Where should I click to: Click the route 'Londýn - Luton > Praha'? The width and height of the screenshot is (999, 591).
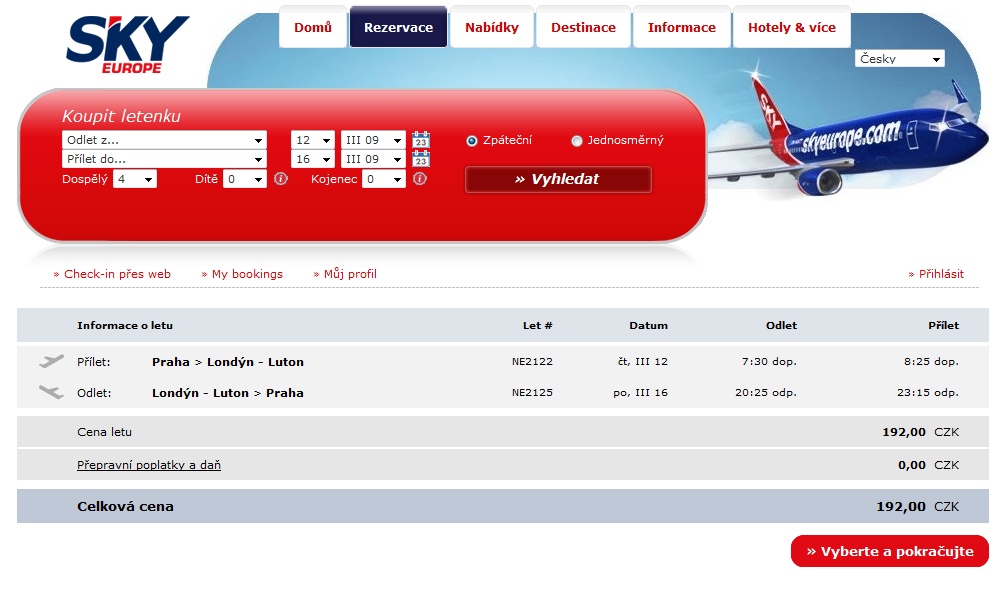coord(228,393)
